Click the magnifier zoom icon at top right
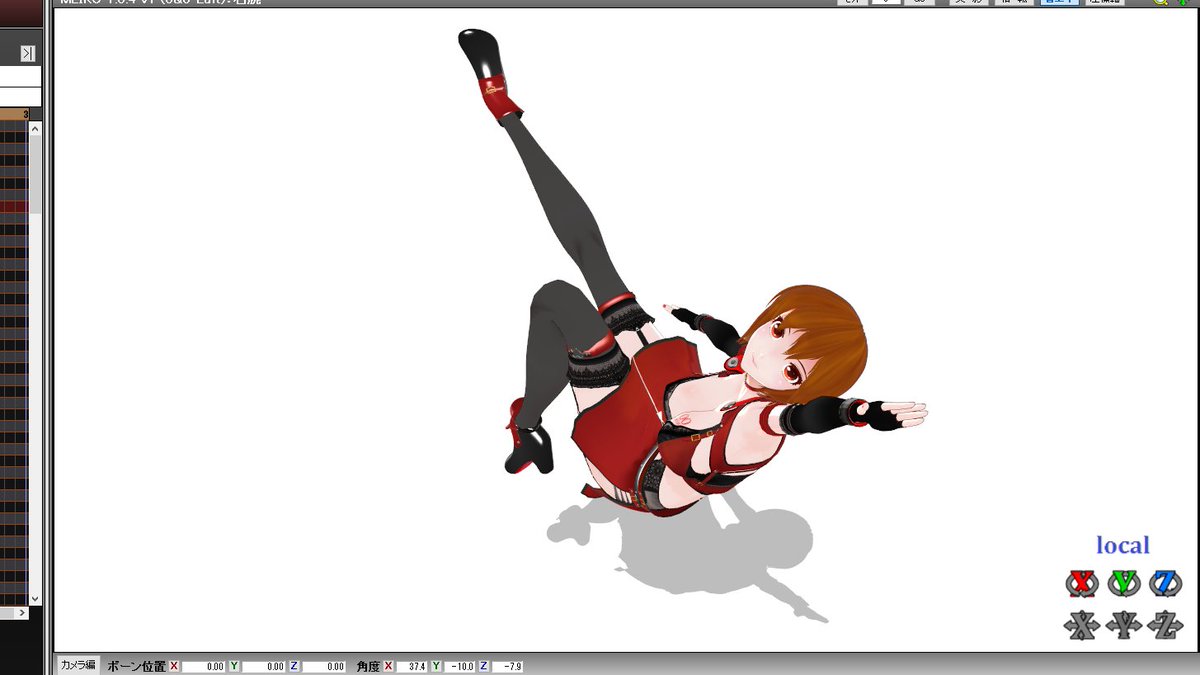Image resolution: width=1200 pixels, height=675 pixels. point(1160,3)
